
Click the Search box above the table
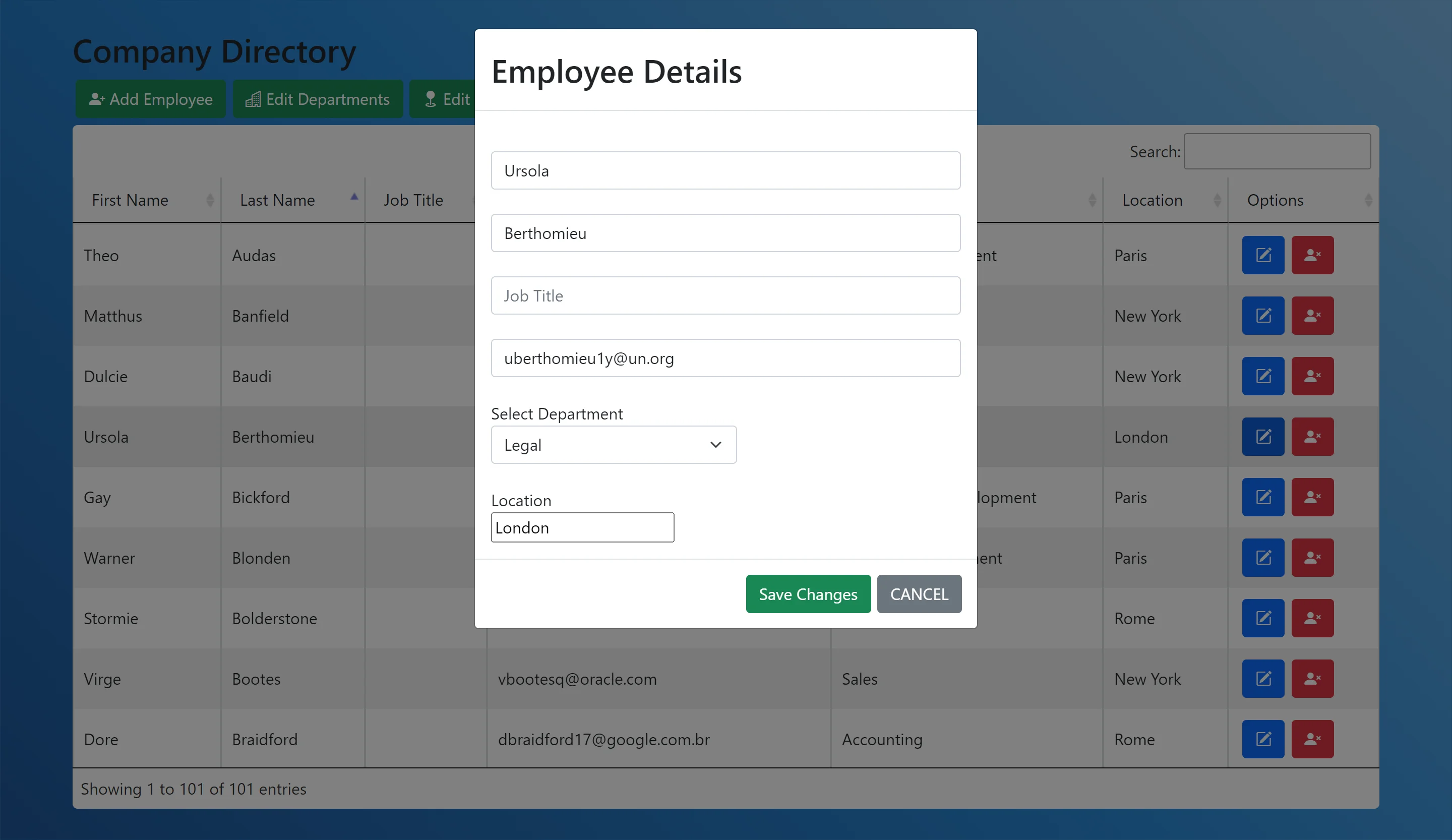1277,151
